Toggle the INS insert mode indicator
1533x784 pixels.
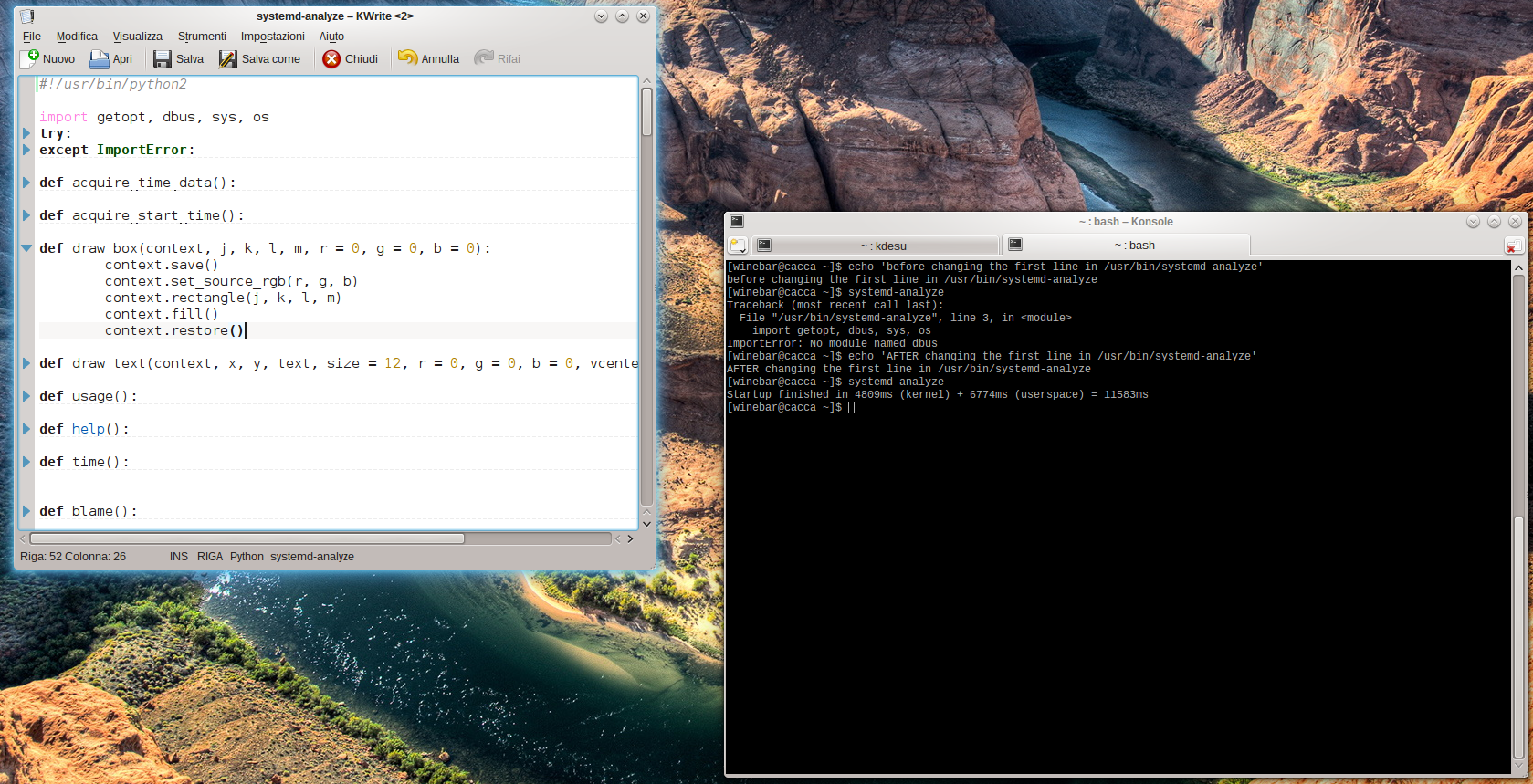[x=178, y=557]
